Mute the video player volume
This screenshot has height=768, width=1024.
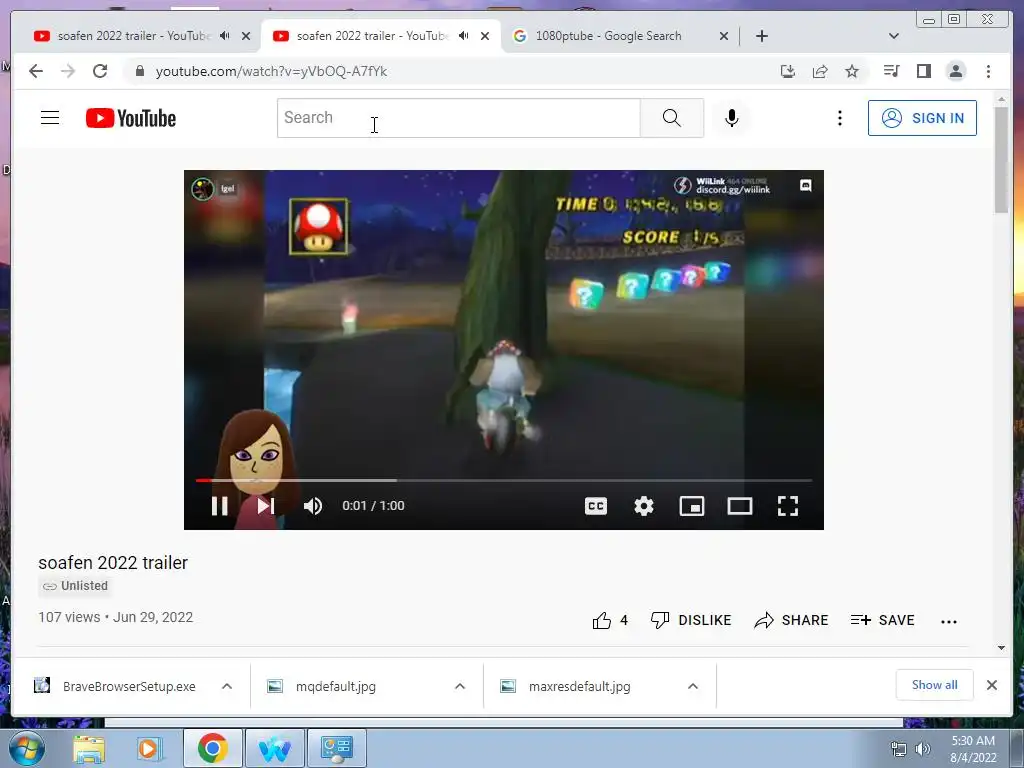[x=313, y=505]
